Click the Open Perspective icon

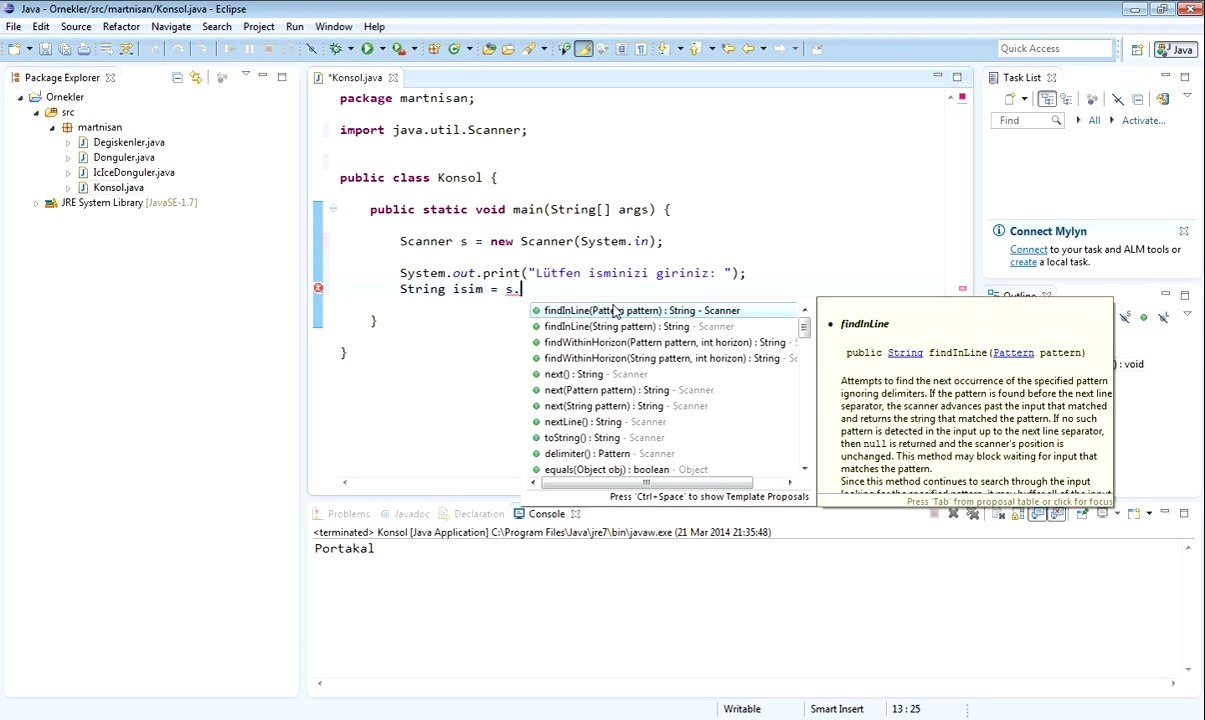point(1138,49)
